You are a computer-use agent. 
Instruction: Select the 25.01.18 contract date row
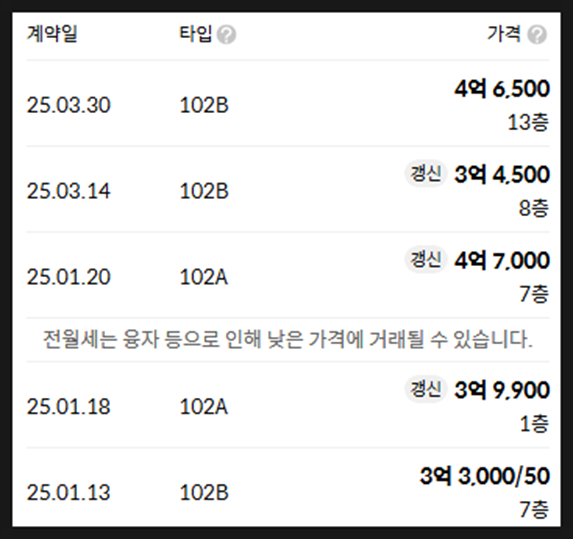(288, 405)
